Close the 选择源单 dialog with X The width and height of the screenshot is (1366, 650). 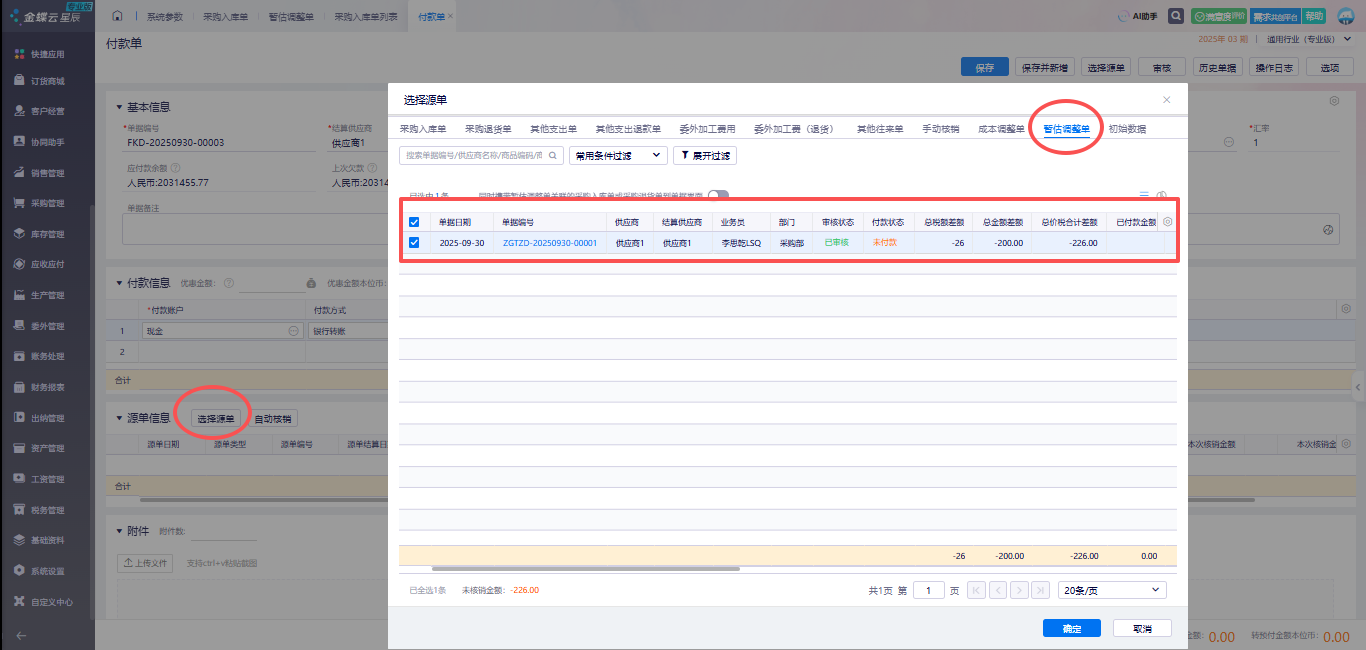point(1166,100)
